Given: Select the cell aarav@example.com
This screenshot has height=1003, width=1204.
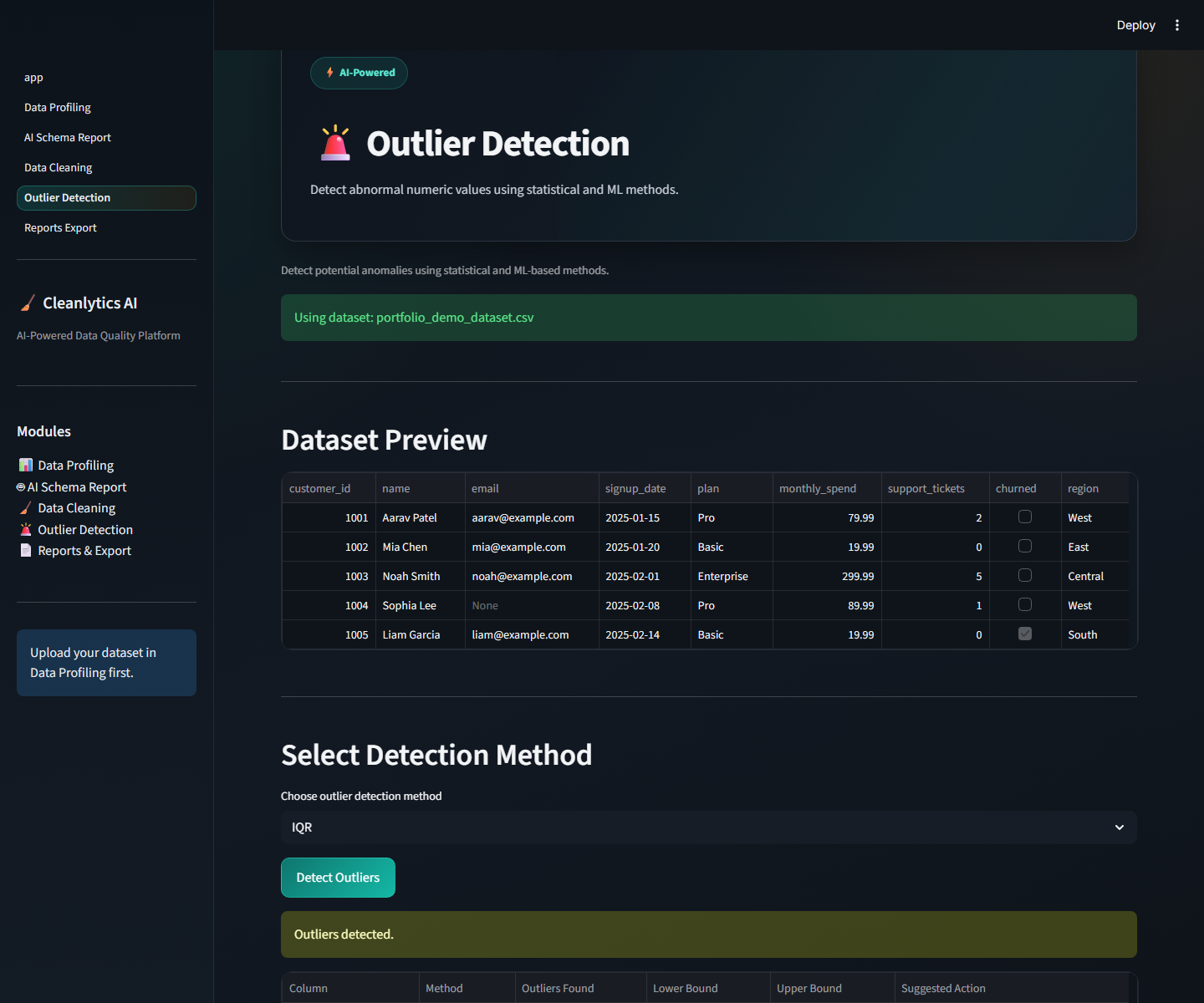Looking at the screenshot, I should tap(532, 517).
